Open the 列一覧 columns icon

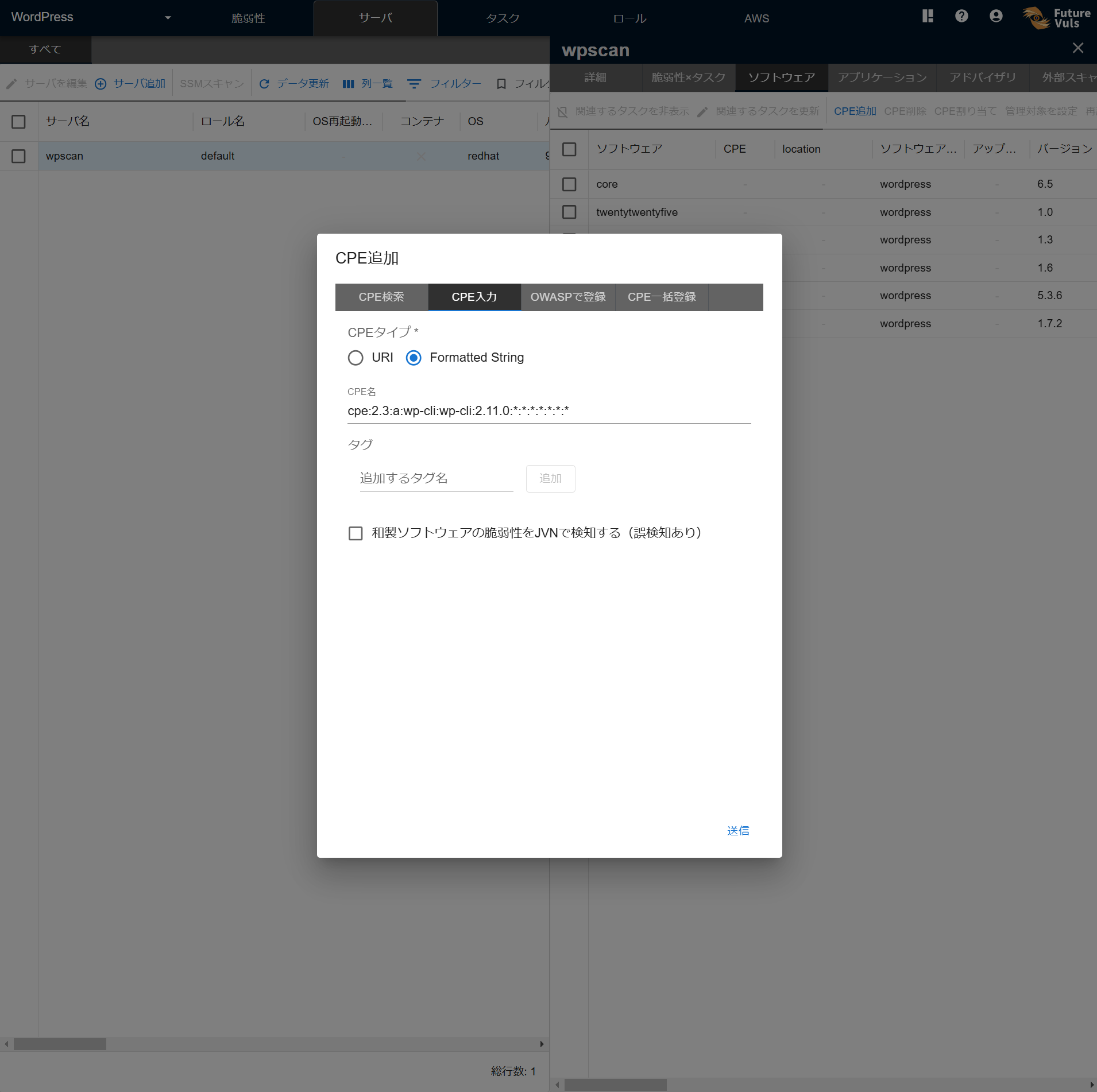(x=348, y=84)
